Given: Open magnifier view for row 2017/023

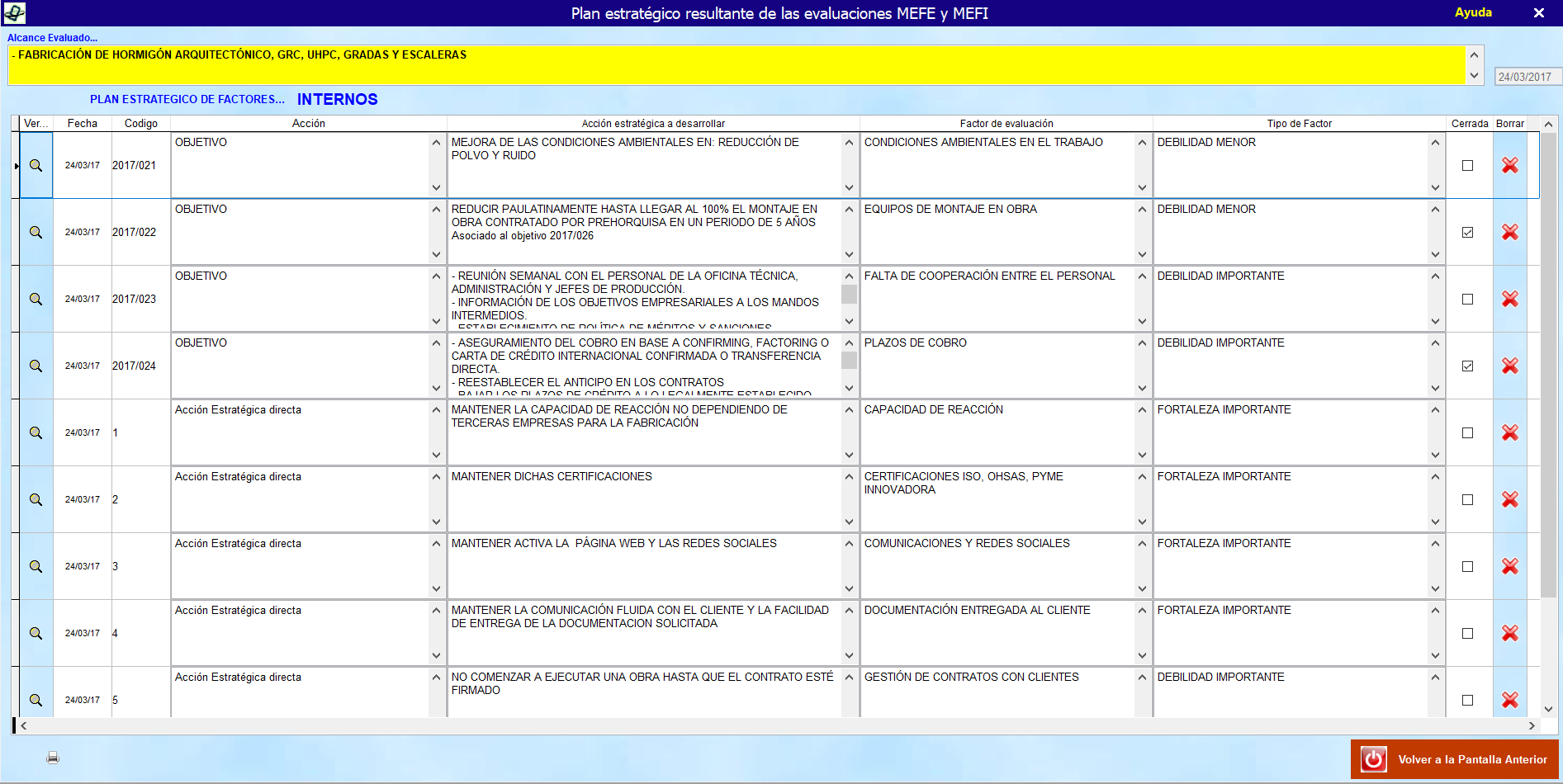Looking at the screenshot, I should coord(36,299).
